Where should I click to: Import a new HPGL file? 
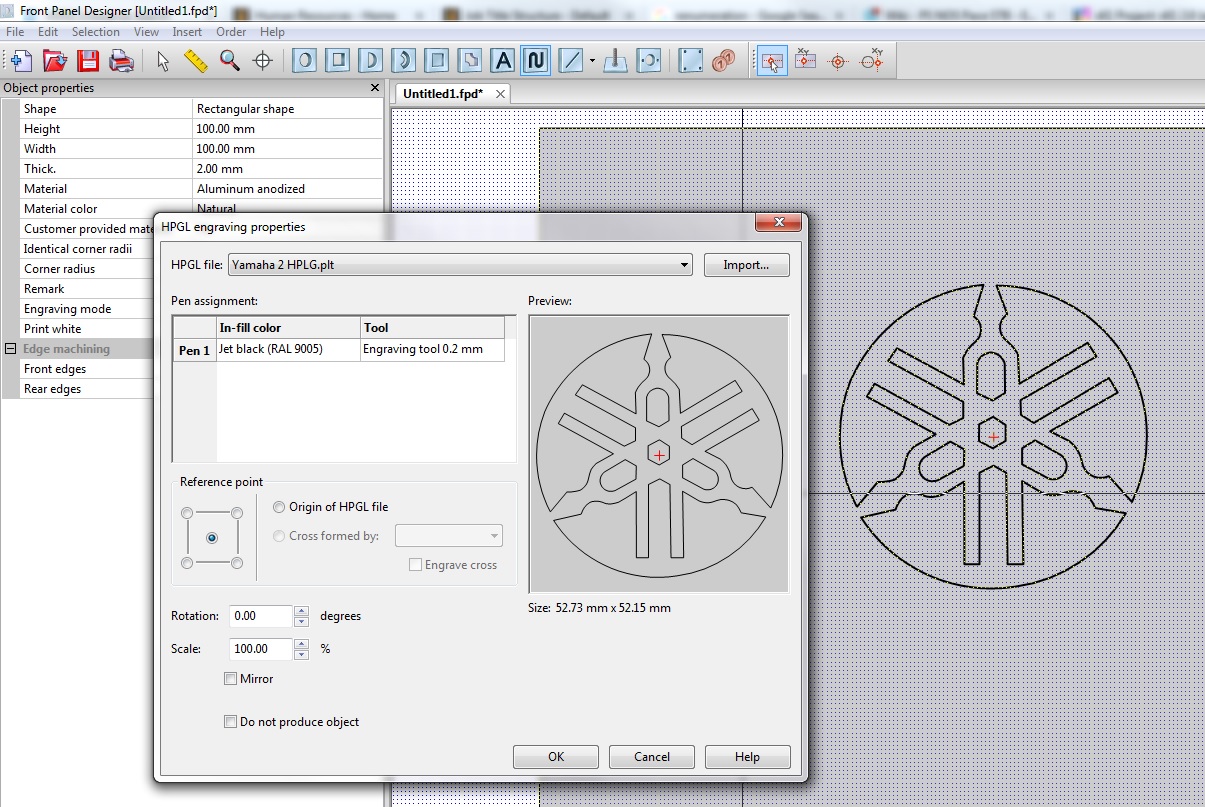click(x=746, y=264)
